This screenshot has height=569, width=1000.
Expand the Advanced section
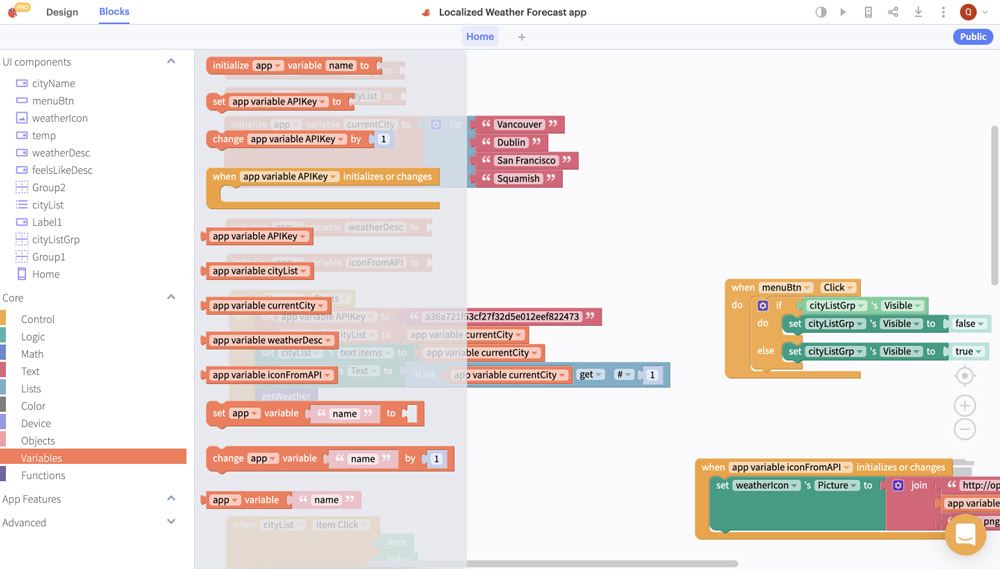coord(171,522)
